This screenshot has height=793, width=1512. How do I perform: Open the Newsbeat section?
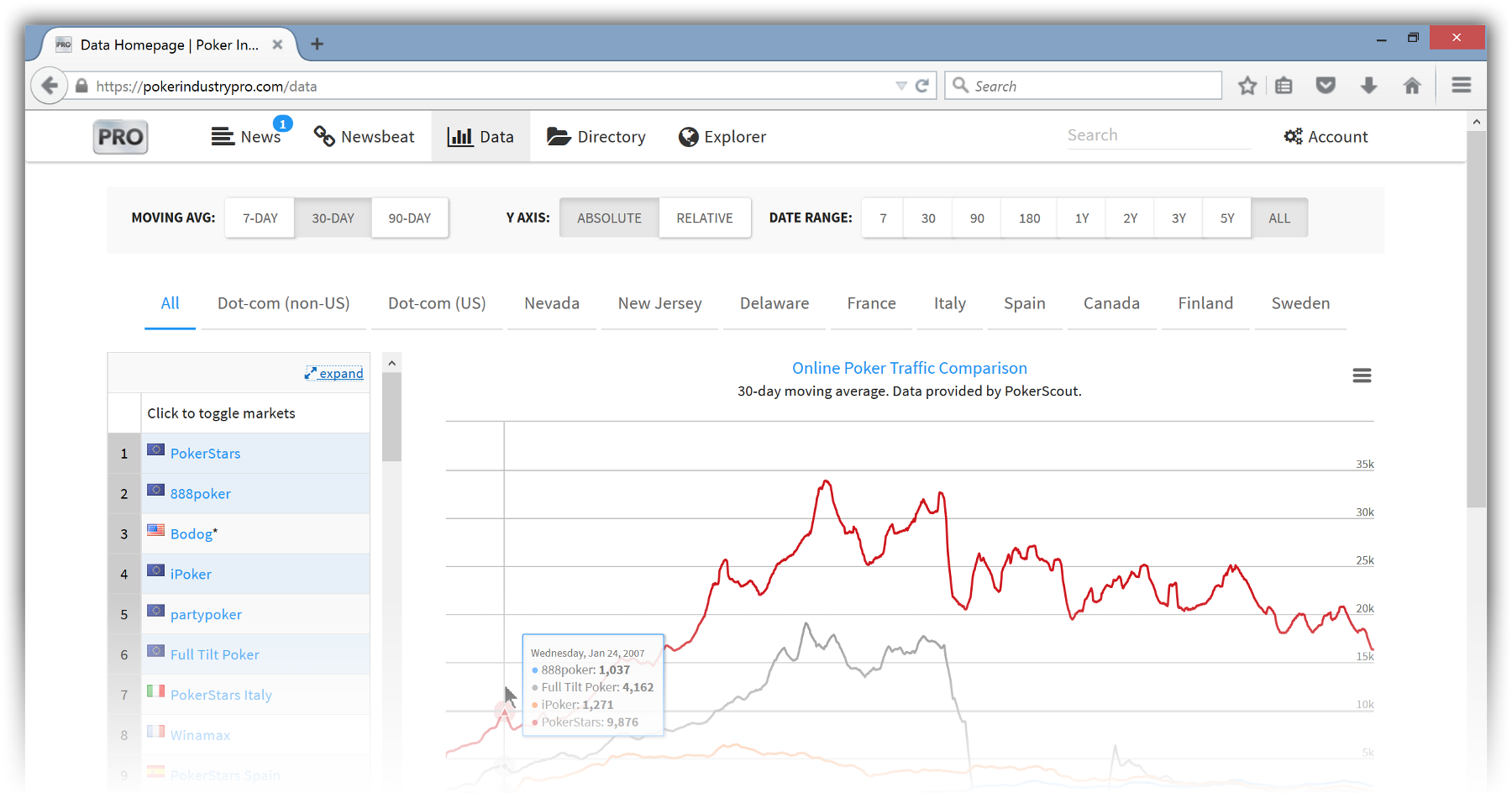click(x=364, y=136)
